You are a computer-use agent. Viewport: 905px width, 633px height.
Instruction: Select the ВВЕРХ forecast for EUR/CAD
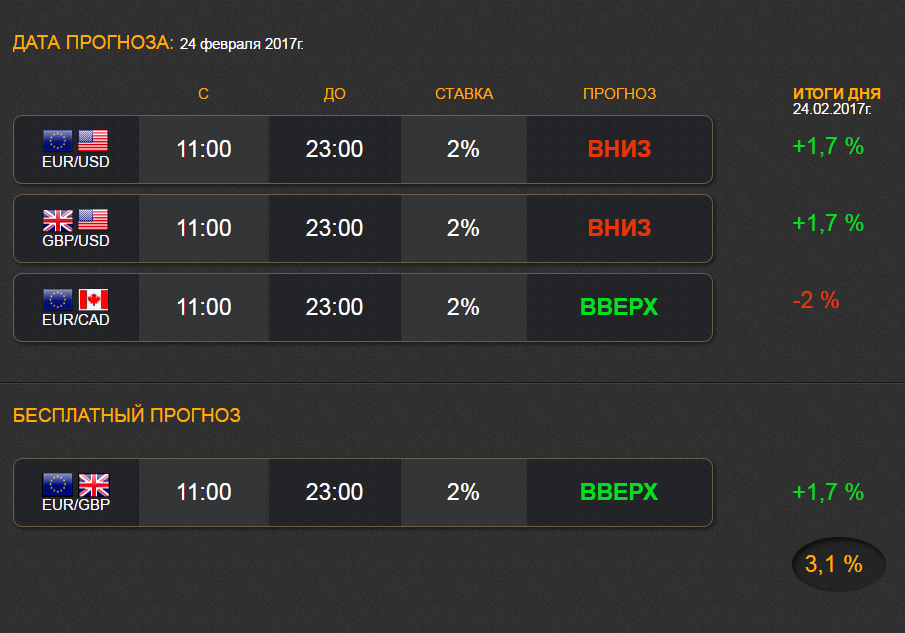pos(619,307)
